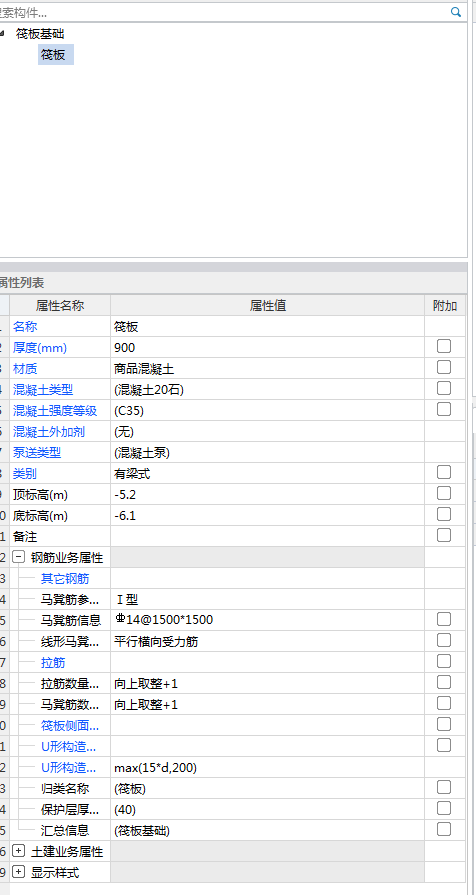
Task: Collapse the 筏板基础 tree node
Action: click(2, 34)
